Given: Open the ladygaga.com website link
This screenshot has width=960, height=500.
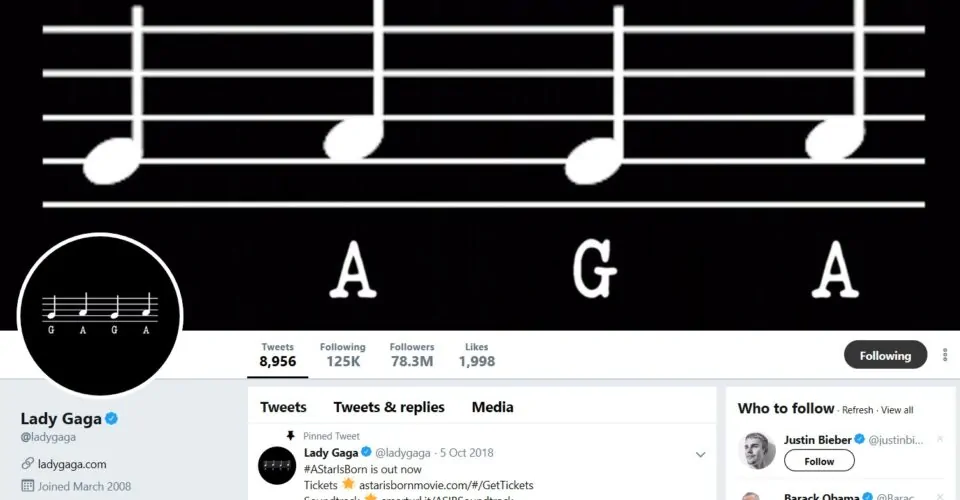Looking at the screenshot, I should coord(72,464).
